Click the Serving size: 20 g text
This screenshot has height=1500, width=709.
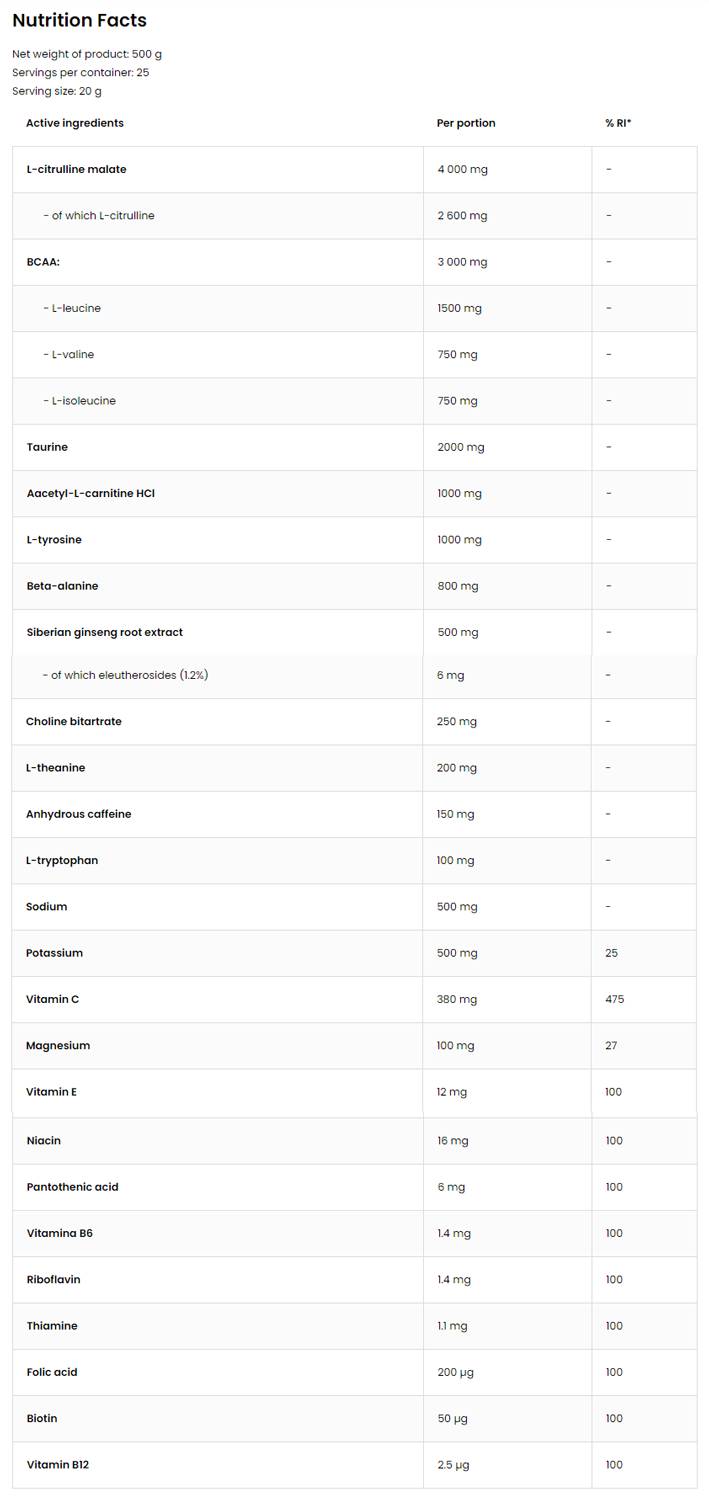tap(57, 91)
